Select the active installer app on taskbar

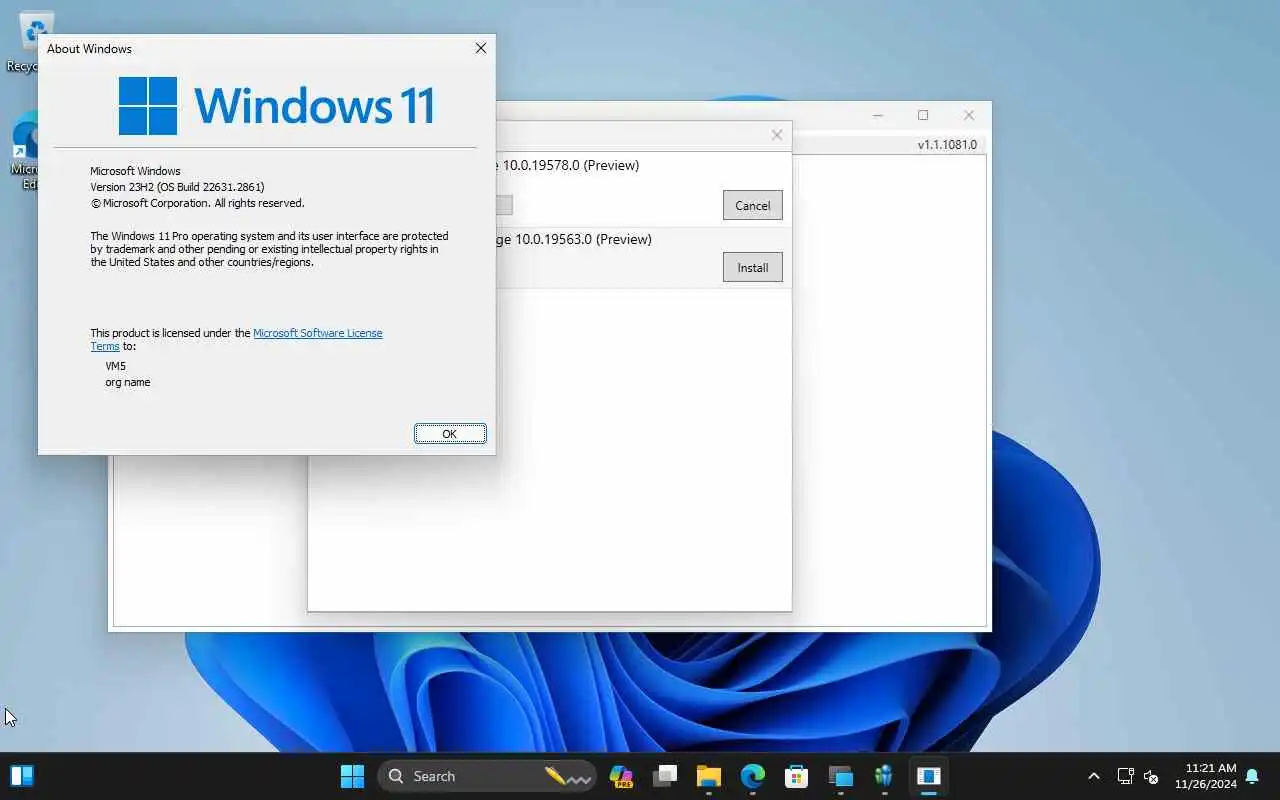pyautogui.click(x=928, y=776)
